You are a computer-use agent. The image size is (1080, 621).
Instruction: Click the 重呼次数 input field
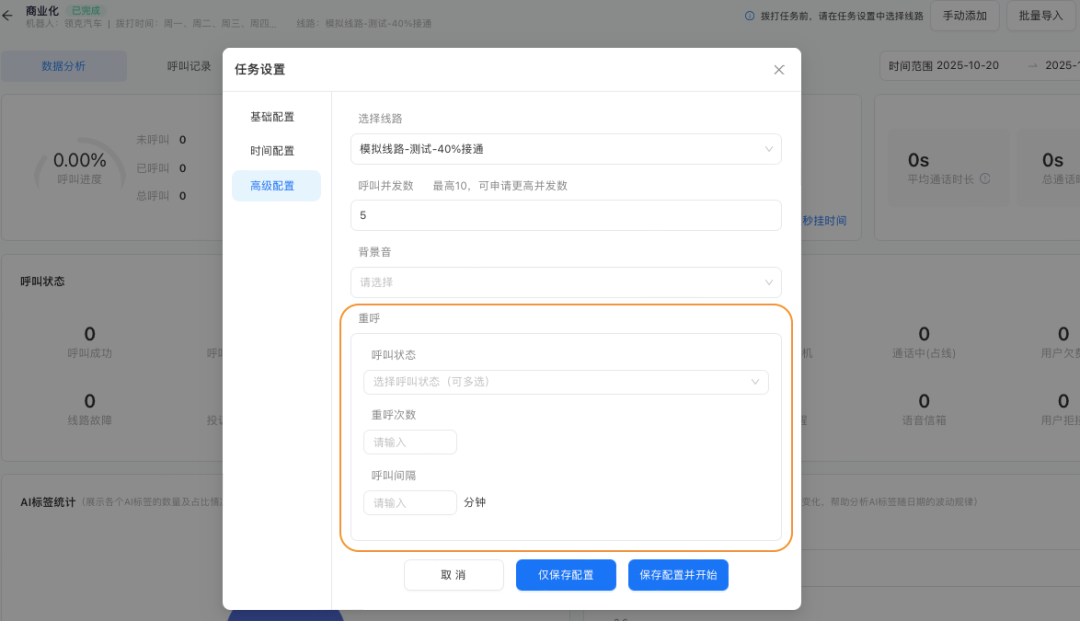coord(410,441)
